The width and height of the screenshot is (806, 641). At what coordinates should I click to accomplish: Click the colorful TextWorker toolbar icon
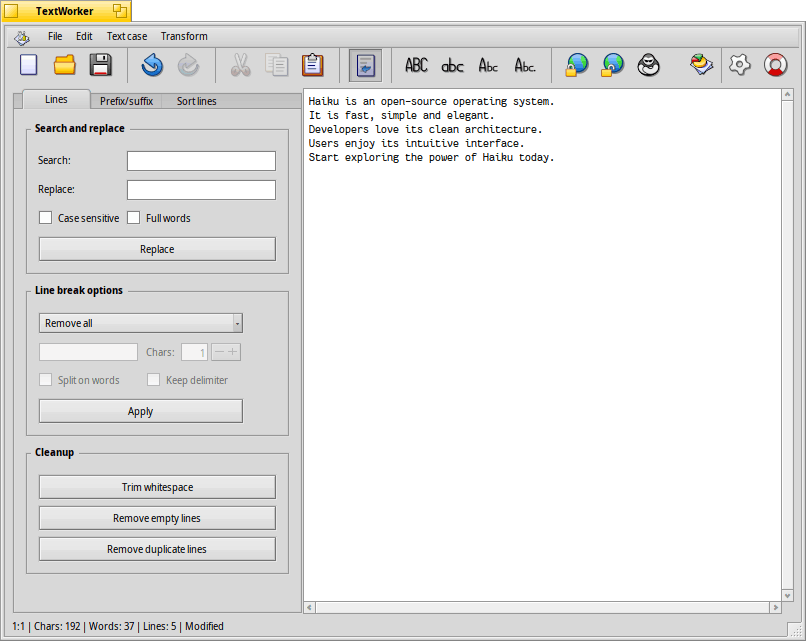point(701,65)
